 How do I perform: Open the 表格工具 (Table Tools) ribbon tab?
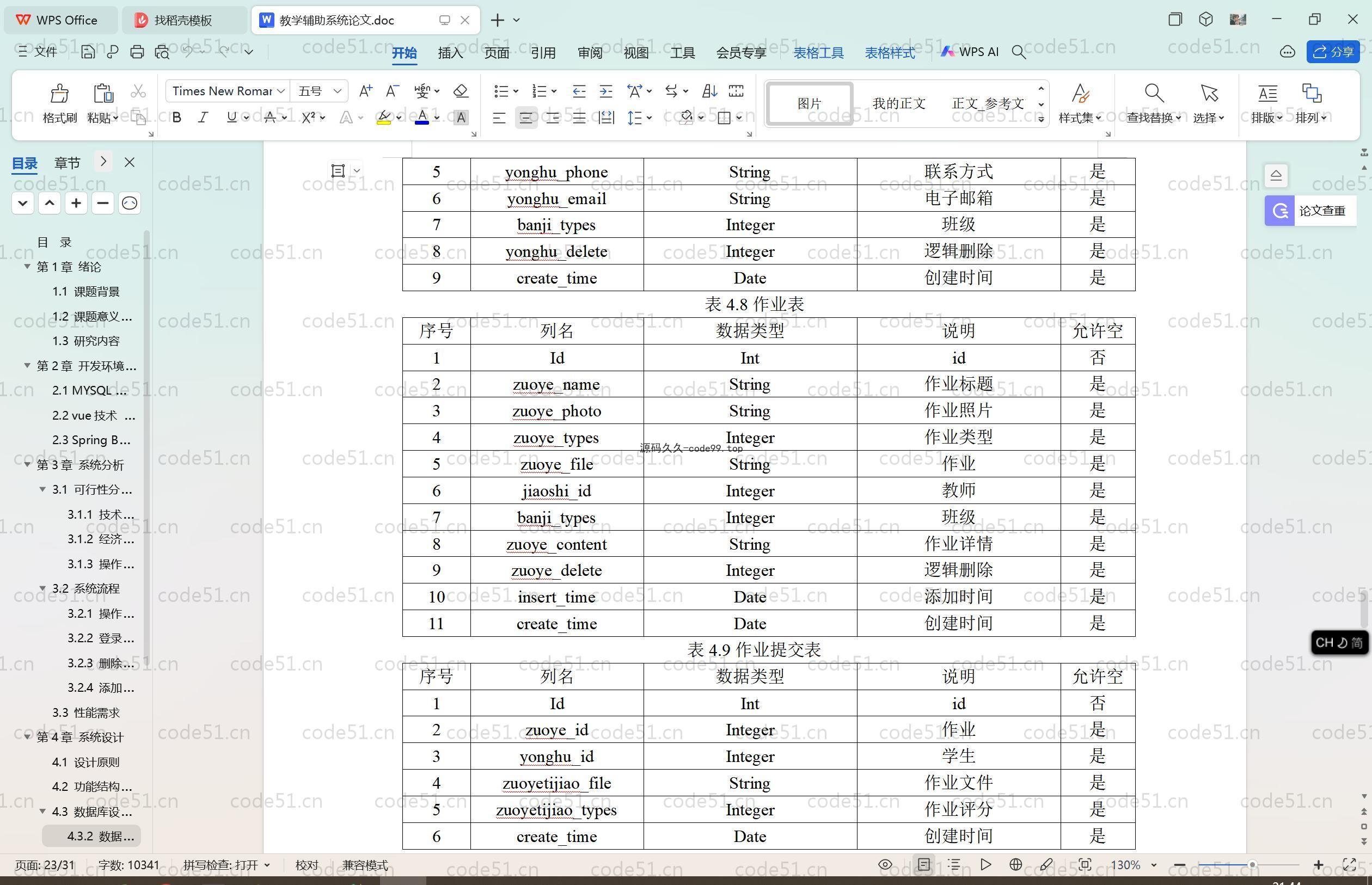click(818, 53)
